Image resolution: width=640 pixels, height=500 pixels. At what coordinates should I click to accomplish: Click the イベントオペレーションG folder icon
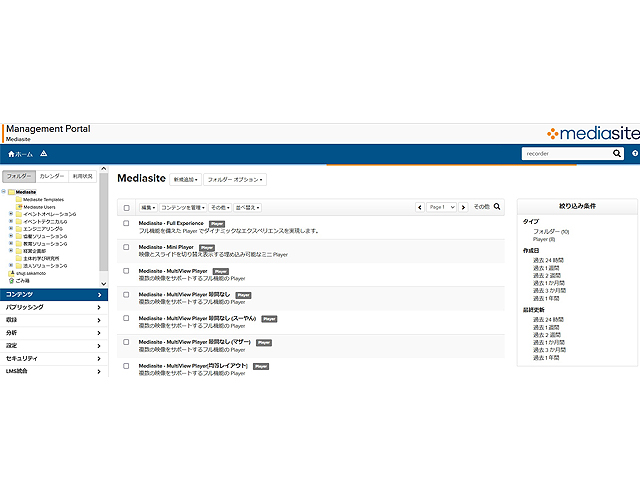pos(19,214)
